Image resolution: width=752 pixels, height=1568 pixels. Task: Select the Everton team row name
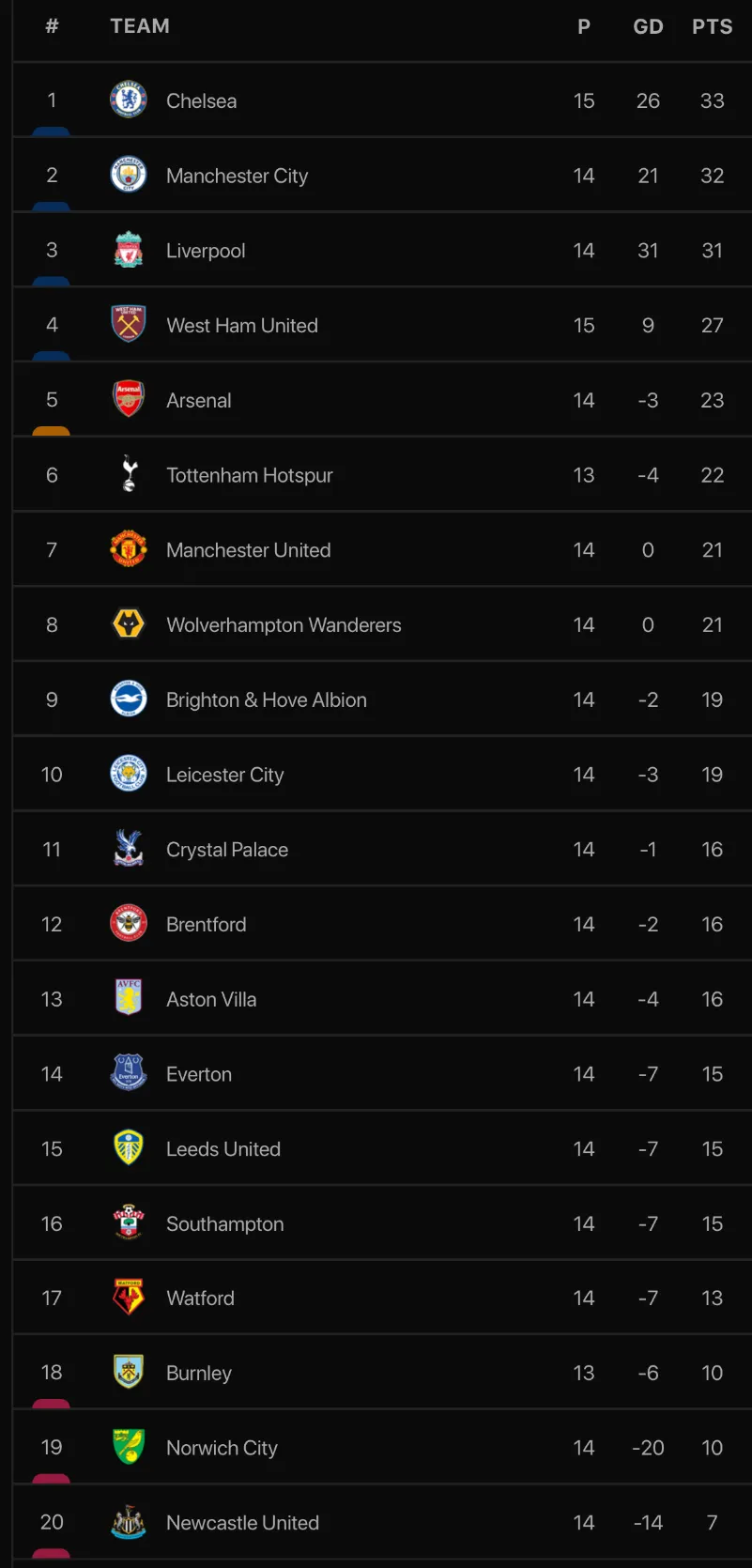[198, 1074]
